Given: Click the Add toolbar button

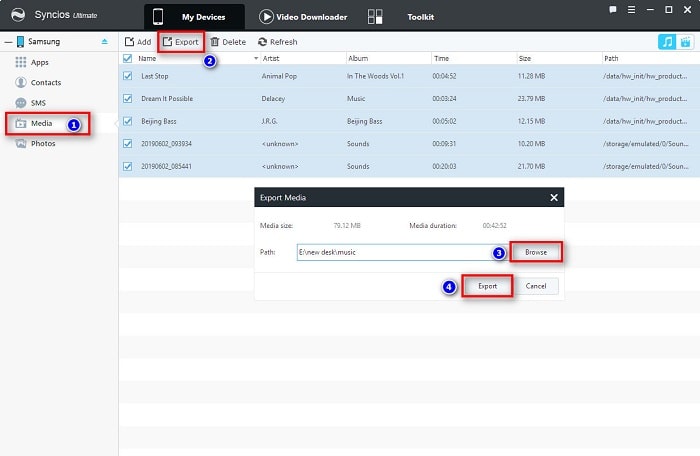Looking at the screenshot, I should [138, 42].
